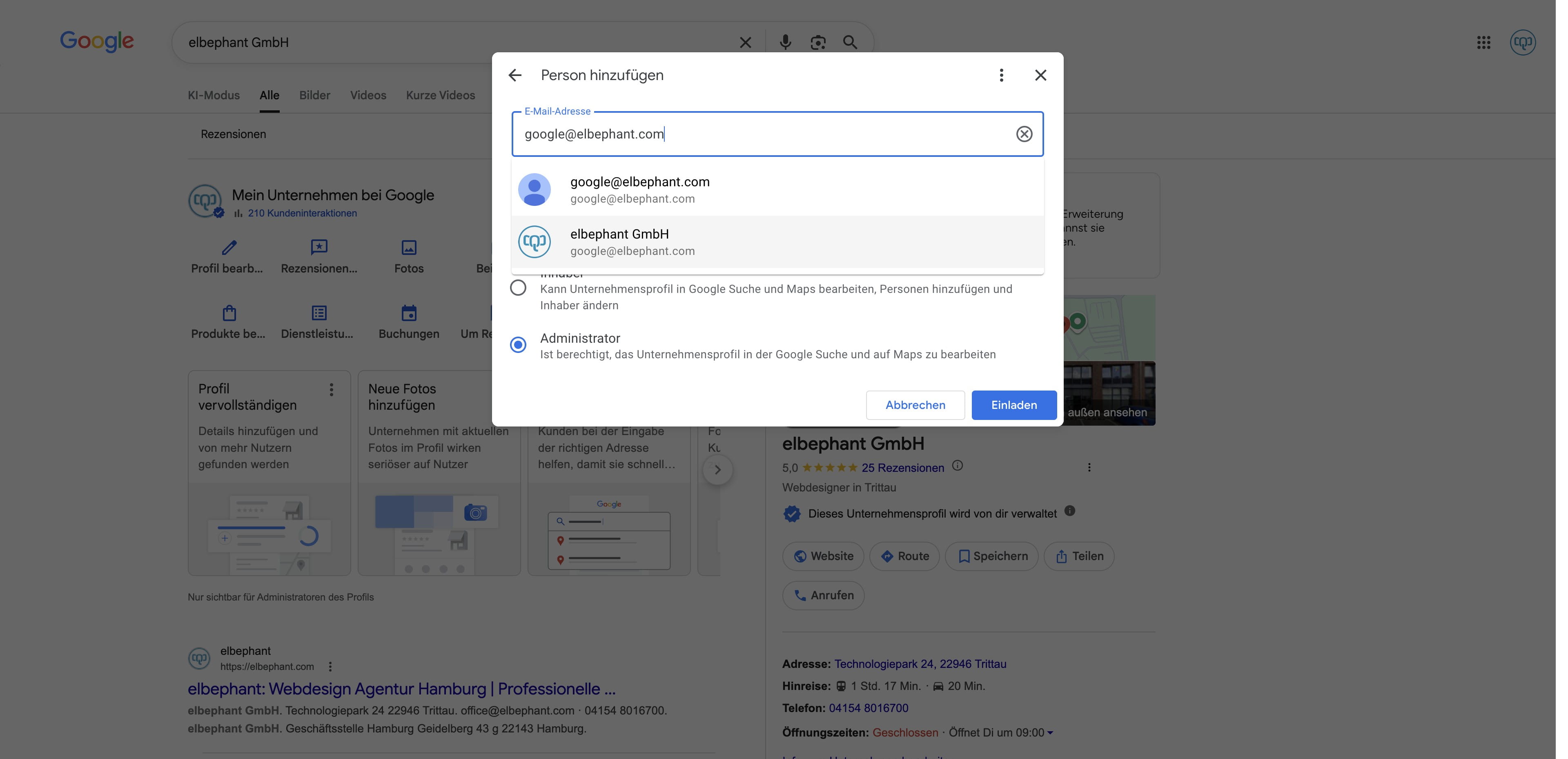Viewport: 1568px width, 759px height.
Task: Open the three-dot menu in knowledge panel
Action: coord(1089,467)
